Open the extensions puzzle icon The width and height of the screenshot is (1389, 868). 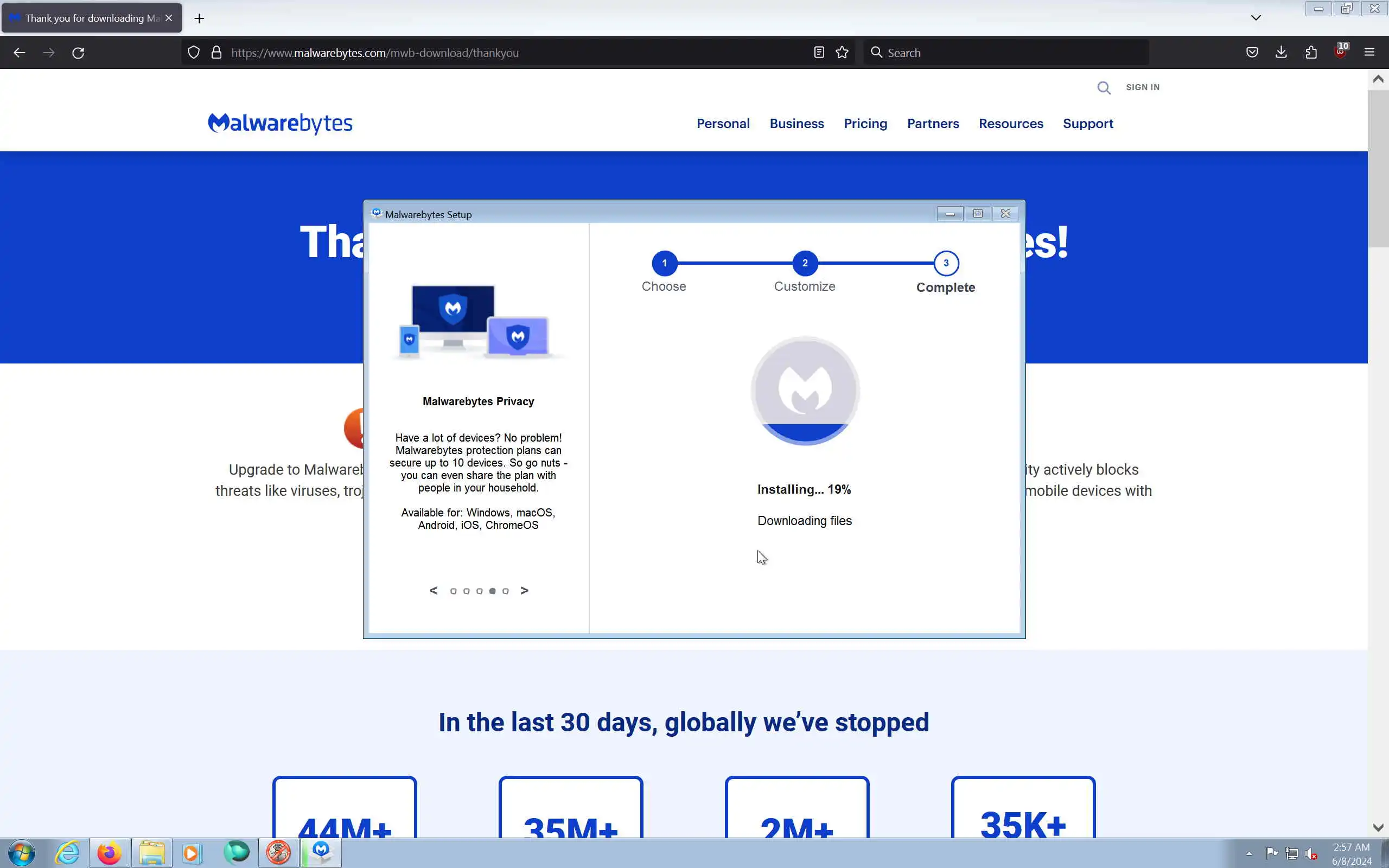[1311, 52]
